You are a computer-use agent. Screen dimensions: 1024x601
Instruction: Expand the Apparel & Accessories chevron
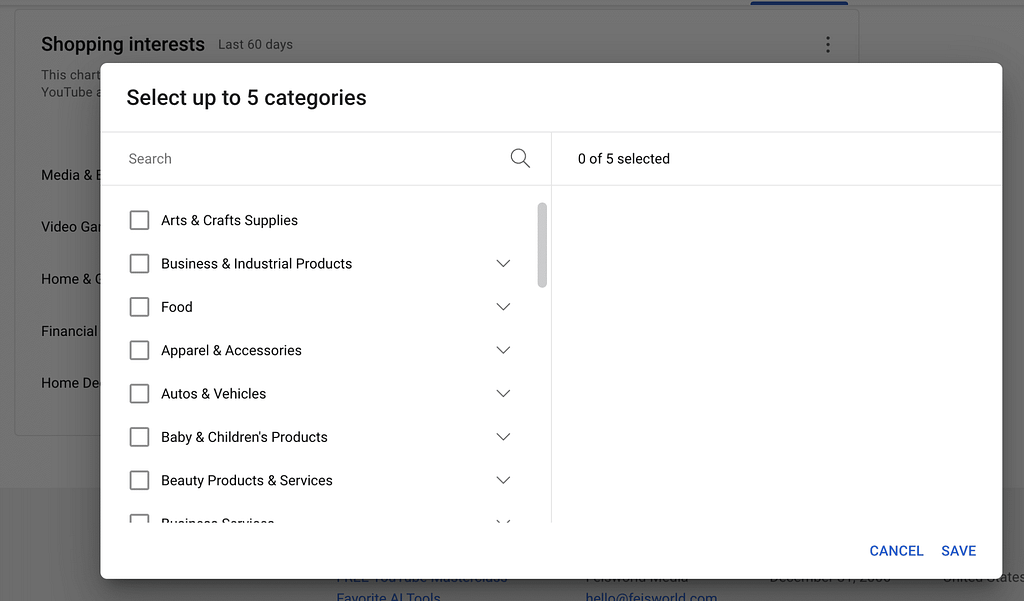click(x=503, y=350)
